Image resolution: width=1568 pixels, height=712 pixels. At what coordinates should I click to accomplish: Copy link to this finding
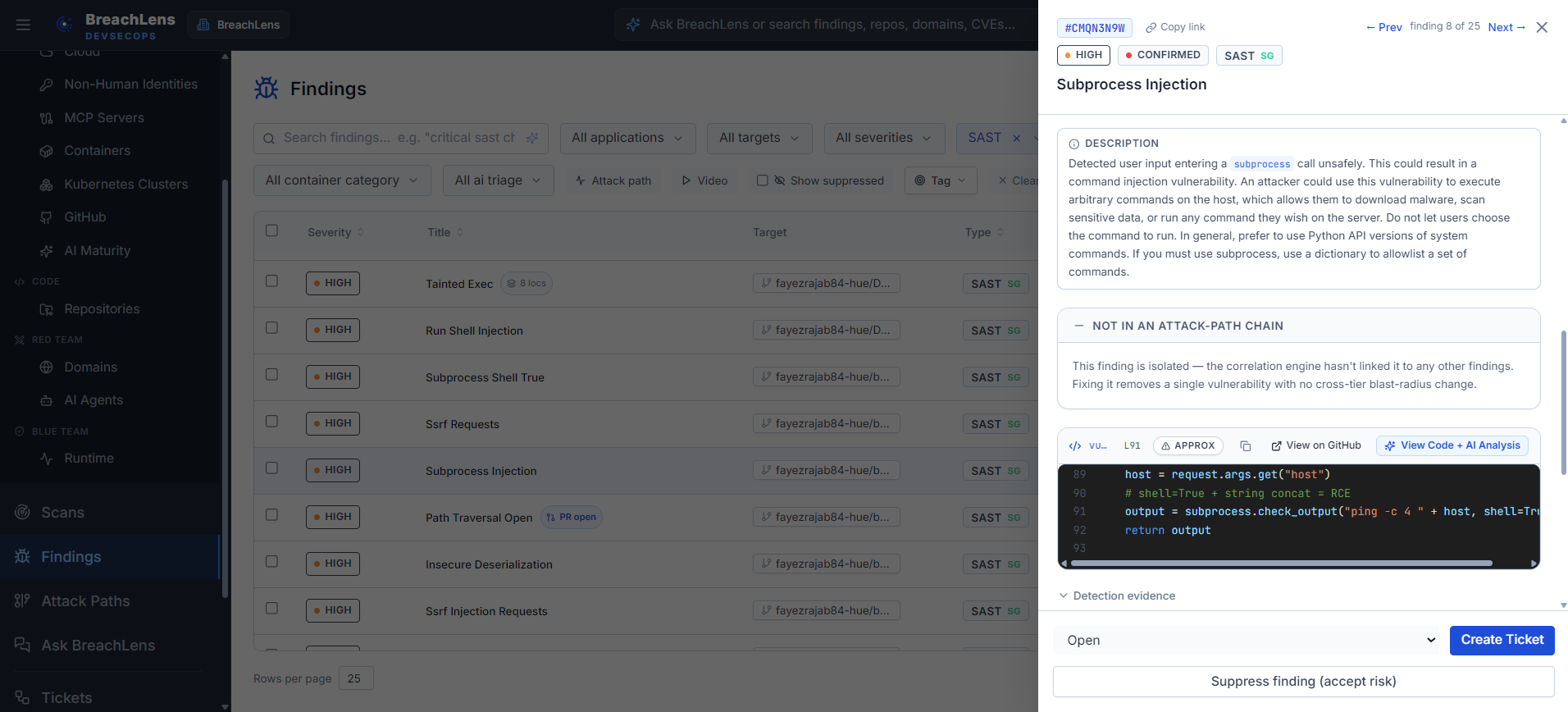(1175, 27)
